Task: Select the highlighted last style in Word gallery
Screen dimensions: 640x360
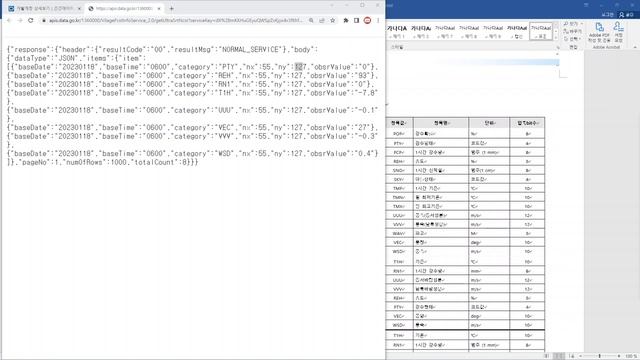Action: point(541,31)
